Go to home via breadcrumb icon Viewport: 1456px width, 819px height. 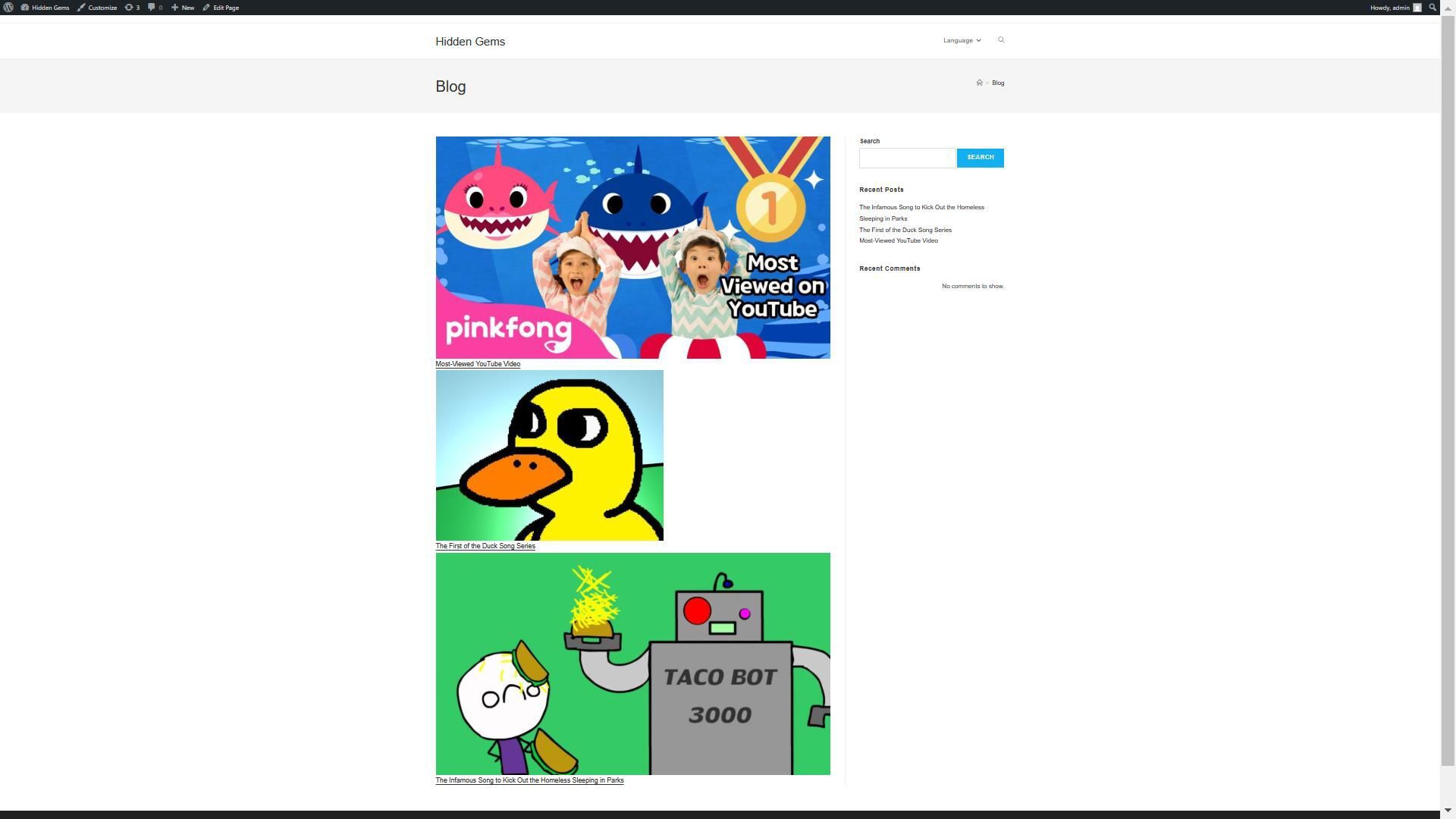coord(979,83)
